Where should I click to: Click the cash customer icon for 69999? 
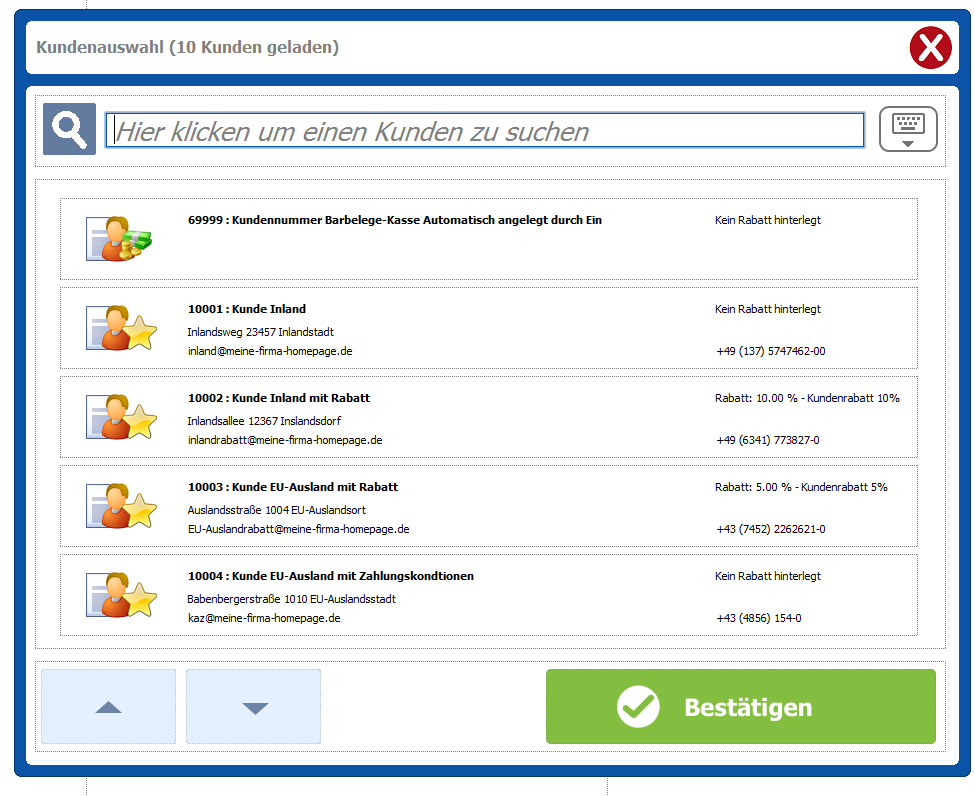point(119,239)
